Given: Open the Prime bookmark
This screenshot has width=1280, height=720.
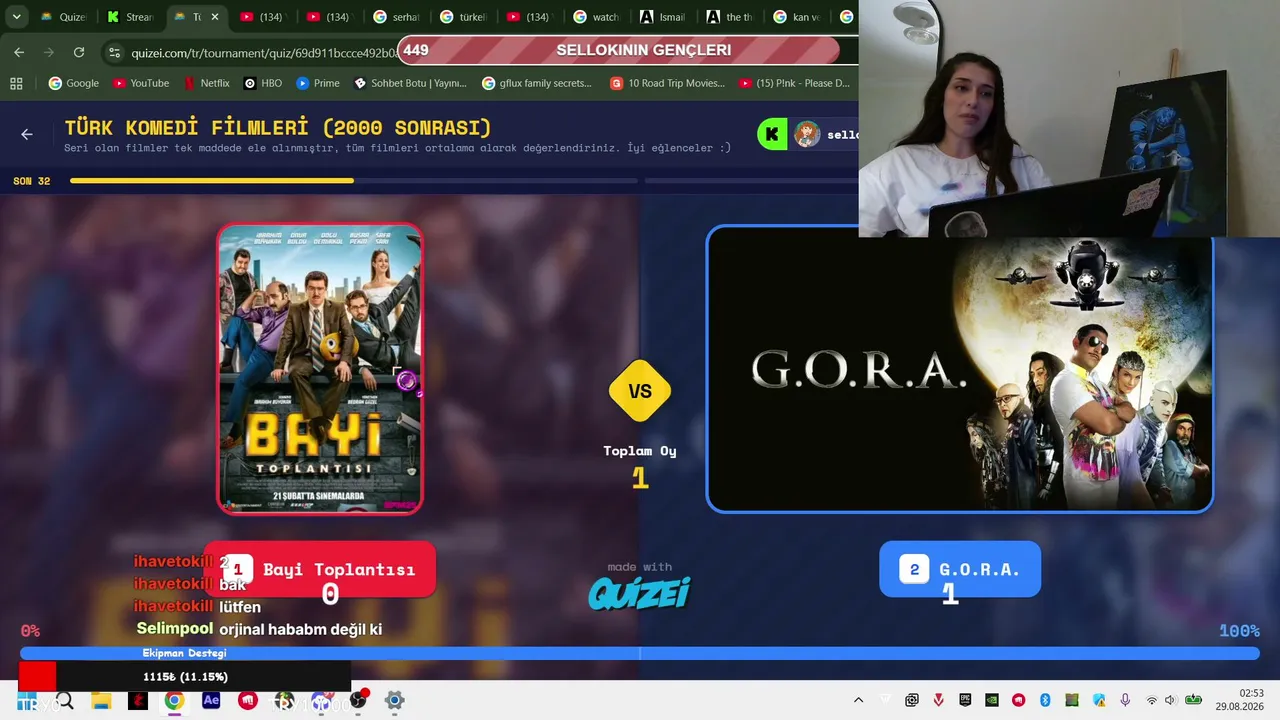Looking at the screenshot, I should click(318, 83).
